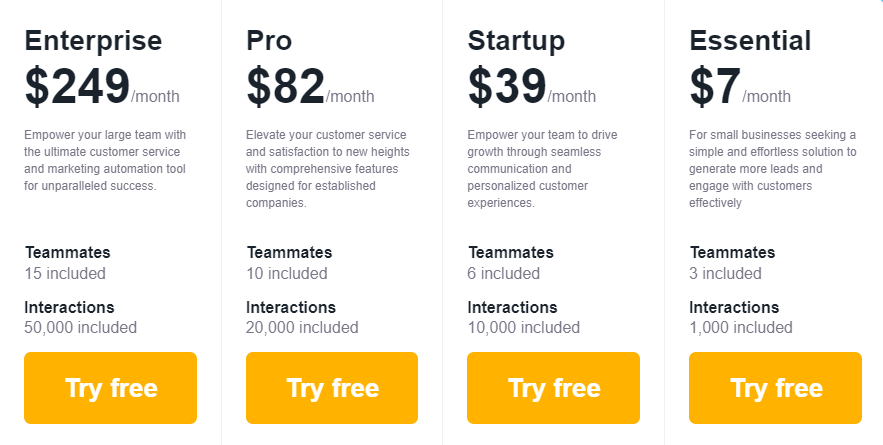The height and width of the screenshot is (445, 883).
Task: Click Try free under Enterprise plan
Action: pyautogui.click(x=110, y=388)
